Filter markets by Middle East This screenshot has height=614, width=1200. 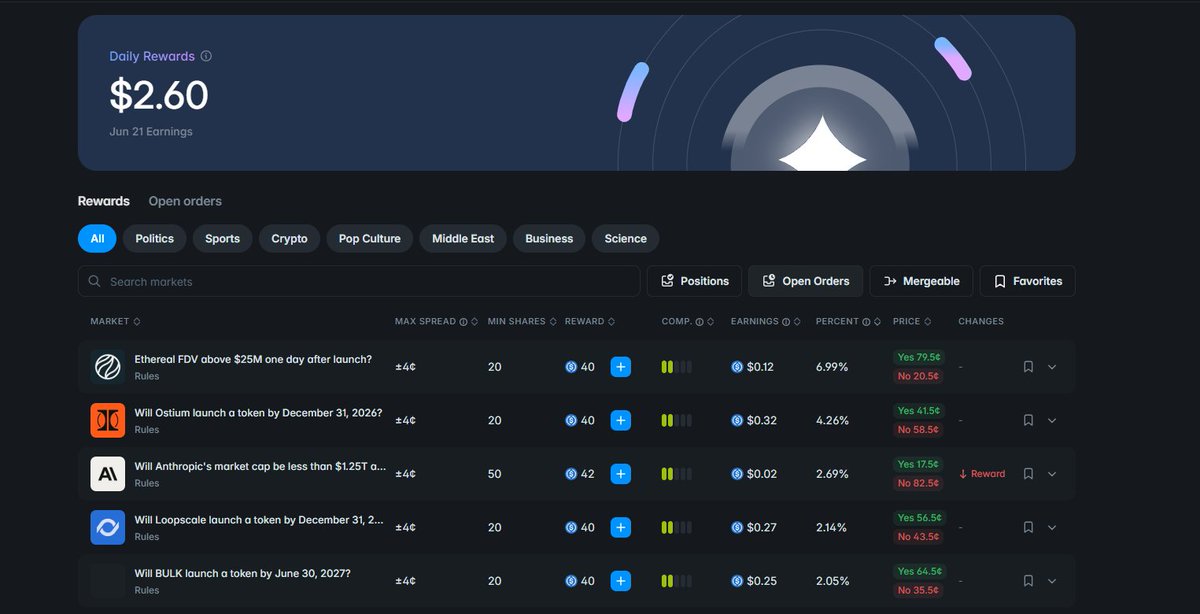click(x=463, y=239)
